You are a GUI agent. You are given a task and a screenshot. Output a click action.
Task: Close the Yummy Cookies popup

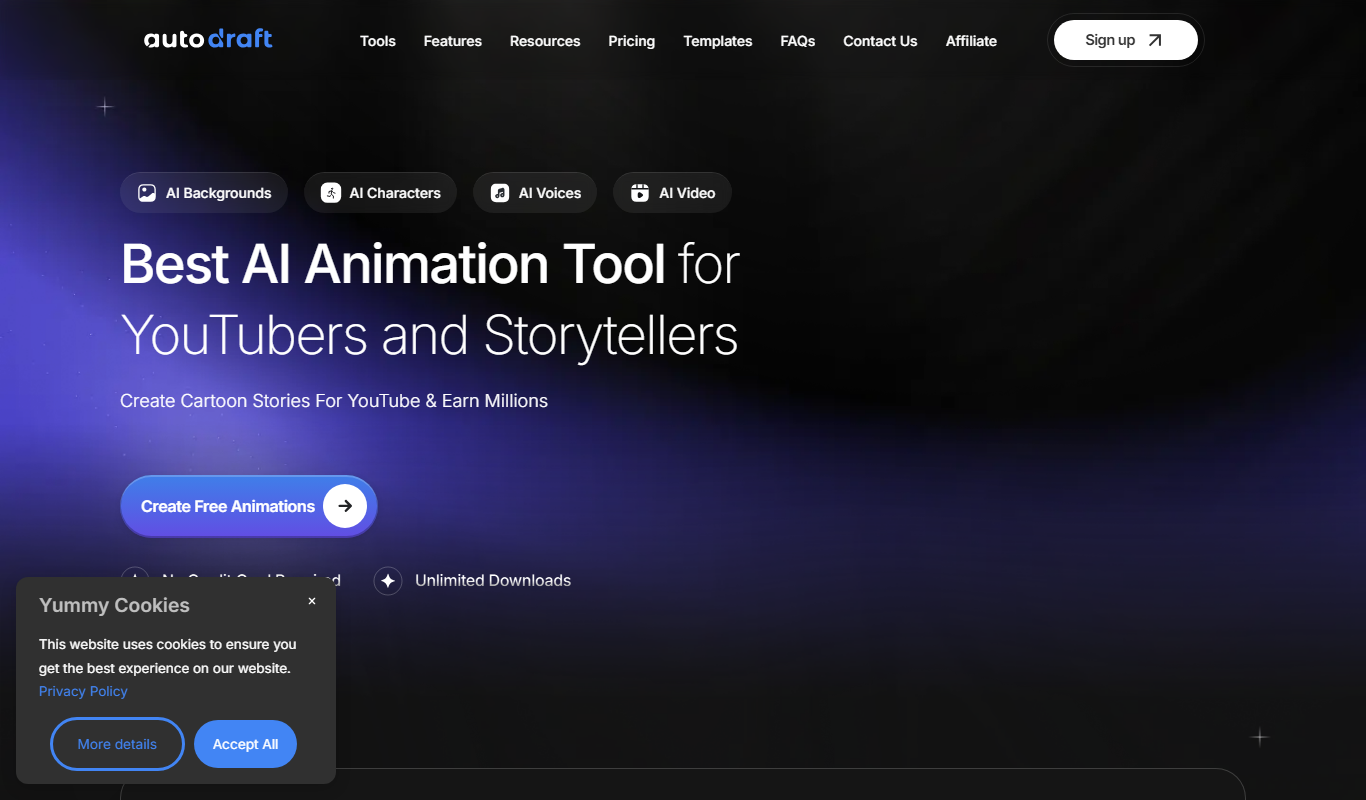[x=312, y=601]
